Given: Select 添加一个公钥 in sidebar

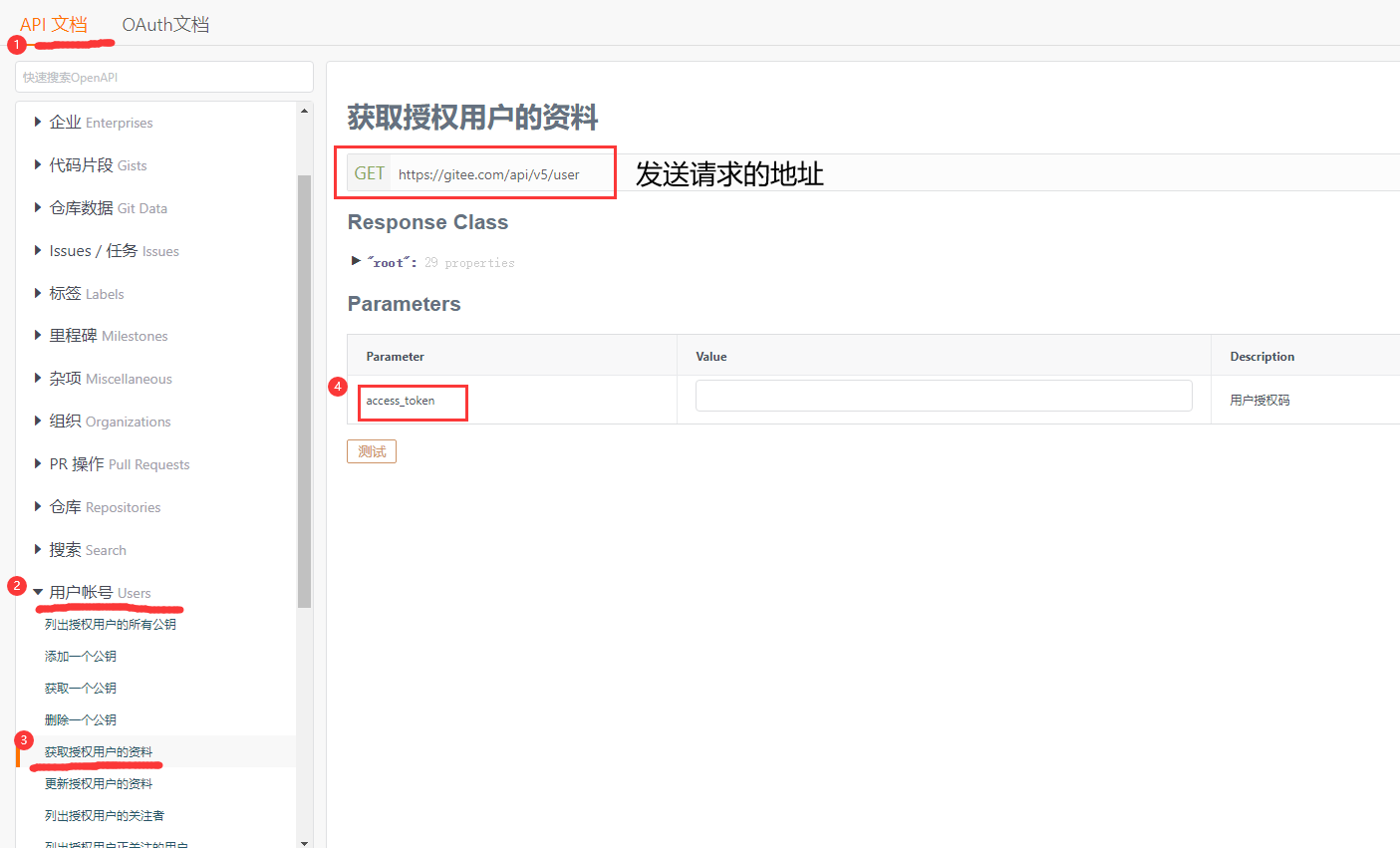Looking at the screenshot, I should point(78,655).
